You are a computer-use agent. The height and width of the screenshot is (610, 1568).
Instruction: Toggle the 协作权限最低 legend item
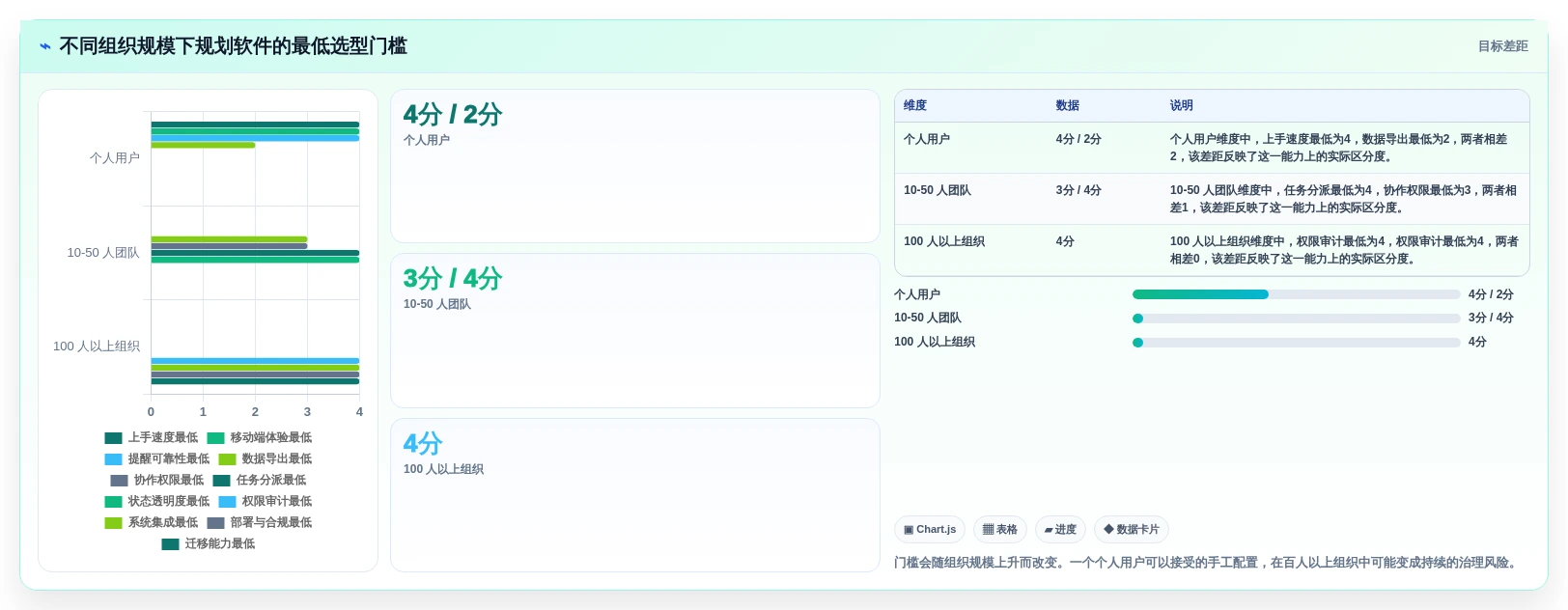tap(157, 481)
